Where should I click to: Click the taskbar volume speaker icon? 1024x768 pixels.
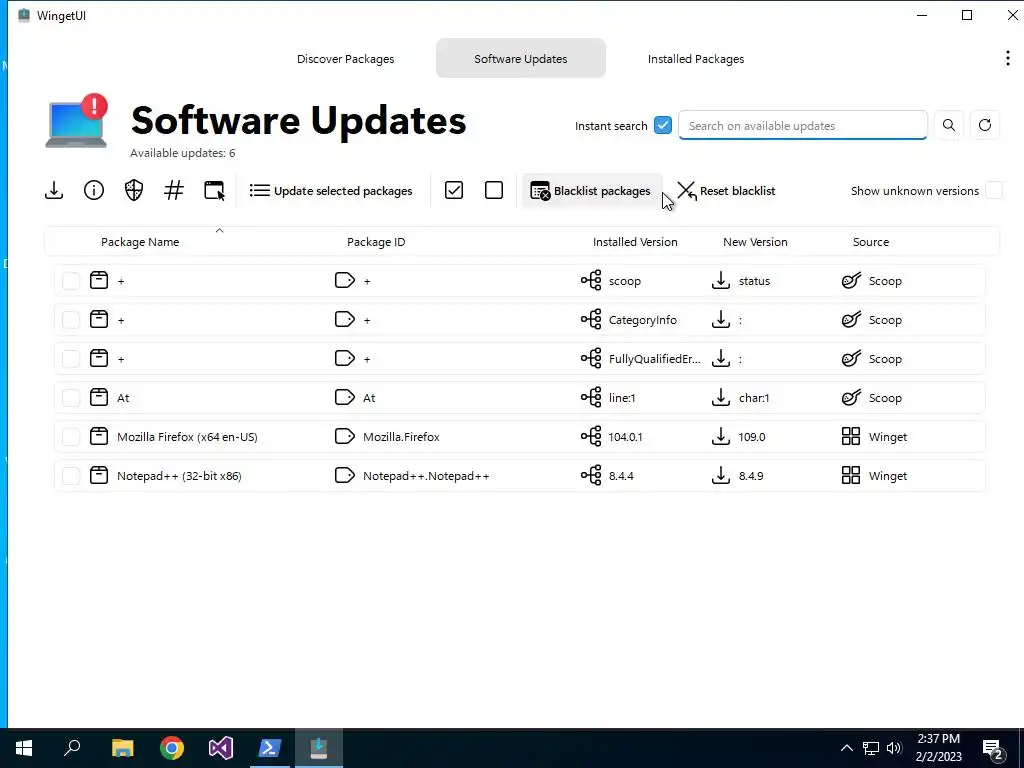[894, 748]
